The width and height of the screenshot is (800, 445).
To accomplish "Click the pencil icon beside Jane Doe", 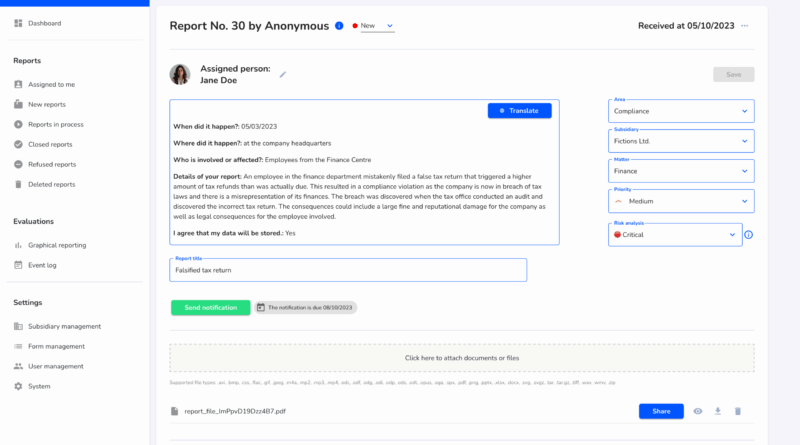I will click(282, 74).
